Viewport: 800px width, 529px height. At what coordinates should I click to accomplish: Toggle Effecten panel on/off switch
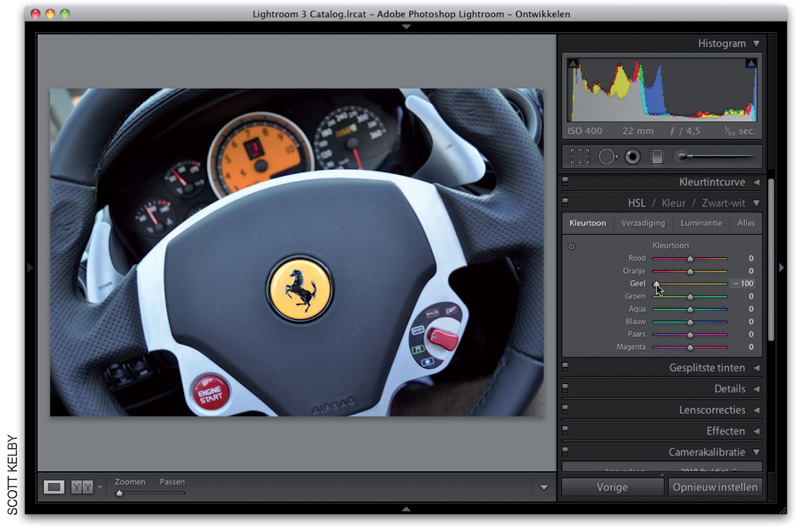(565, 430)
